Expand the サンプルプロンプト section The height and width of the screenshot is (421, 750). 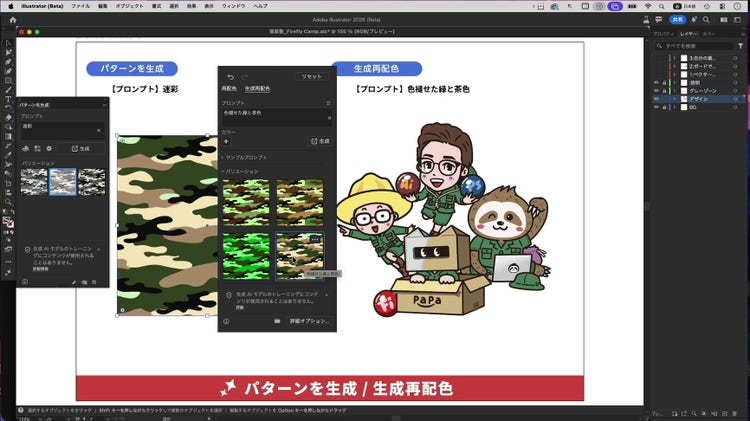tap(224, 158)
